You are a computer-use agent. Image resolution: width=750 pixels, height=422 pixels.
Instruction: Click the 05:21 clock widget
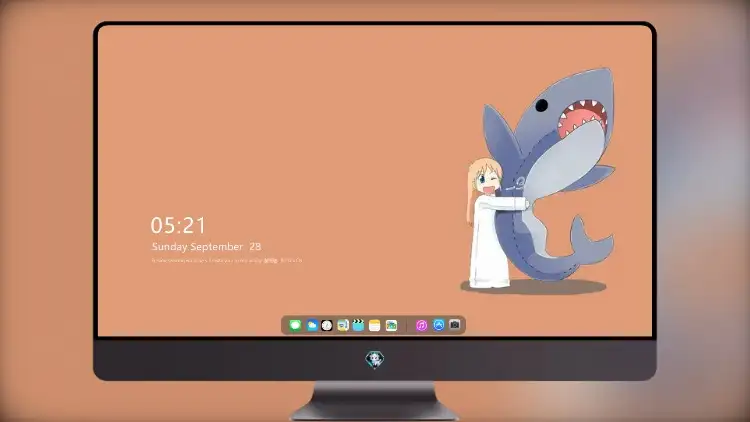tap(178, 225)
